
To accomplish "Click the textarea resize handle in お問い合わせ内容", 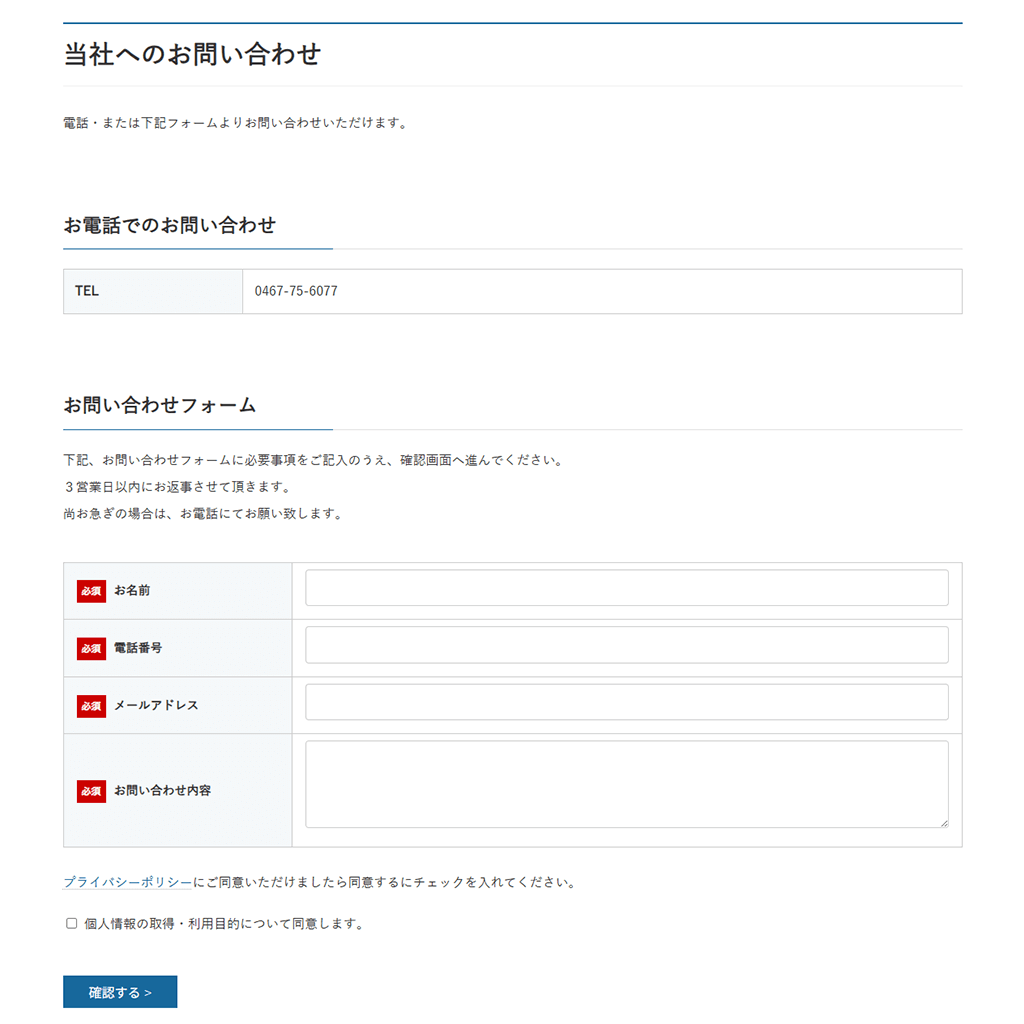I will point(944,823).
